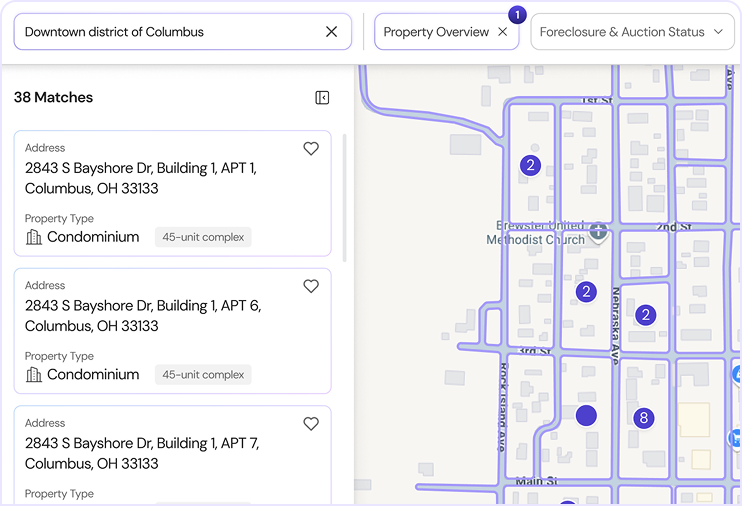Image resolution: width=742 pixels, height=506 pixels.
Task: Click cluster marker 2 right of Nebraska Ave
Action: pyautogui.click(x=646, y=315)
